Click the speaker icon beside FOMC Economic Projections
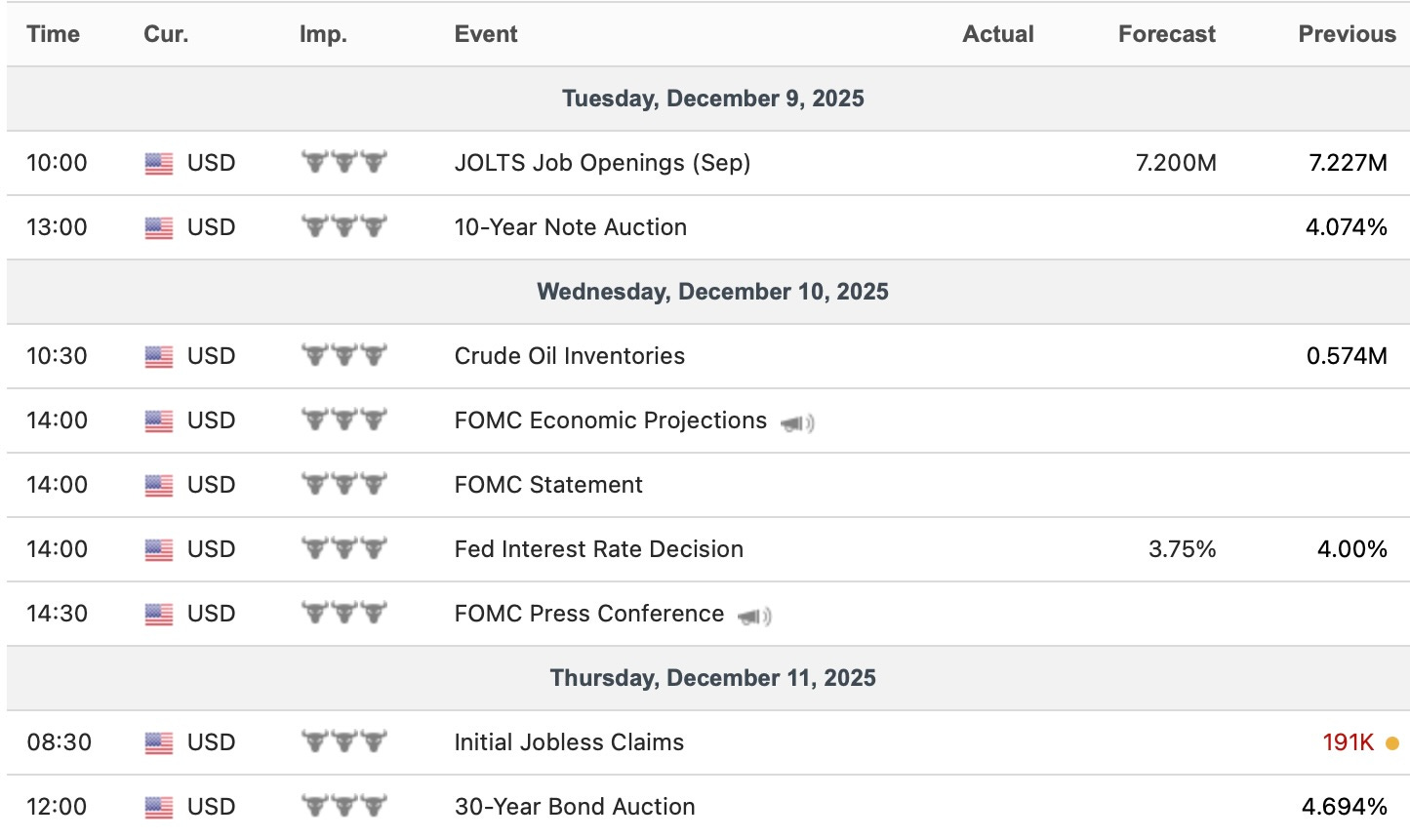This screenshot has width=1410, height=840. coord(797,422)
